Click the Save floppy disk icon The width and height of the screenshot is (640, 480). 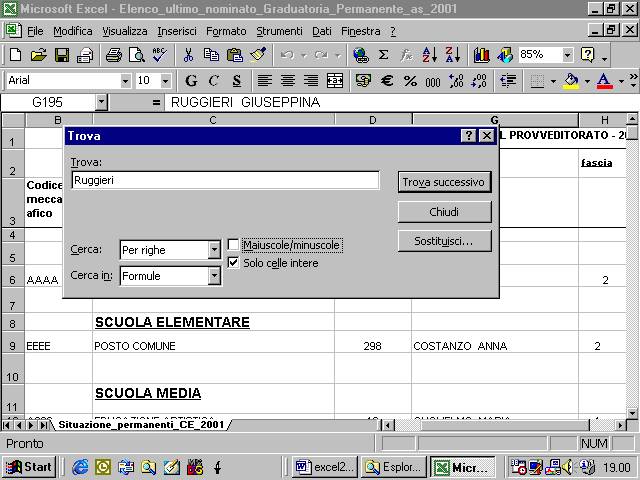point(61,55)
